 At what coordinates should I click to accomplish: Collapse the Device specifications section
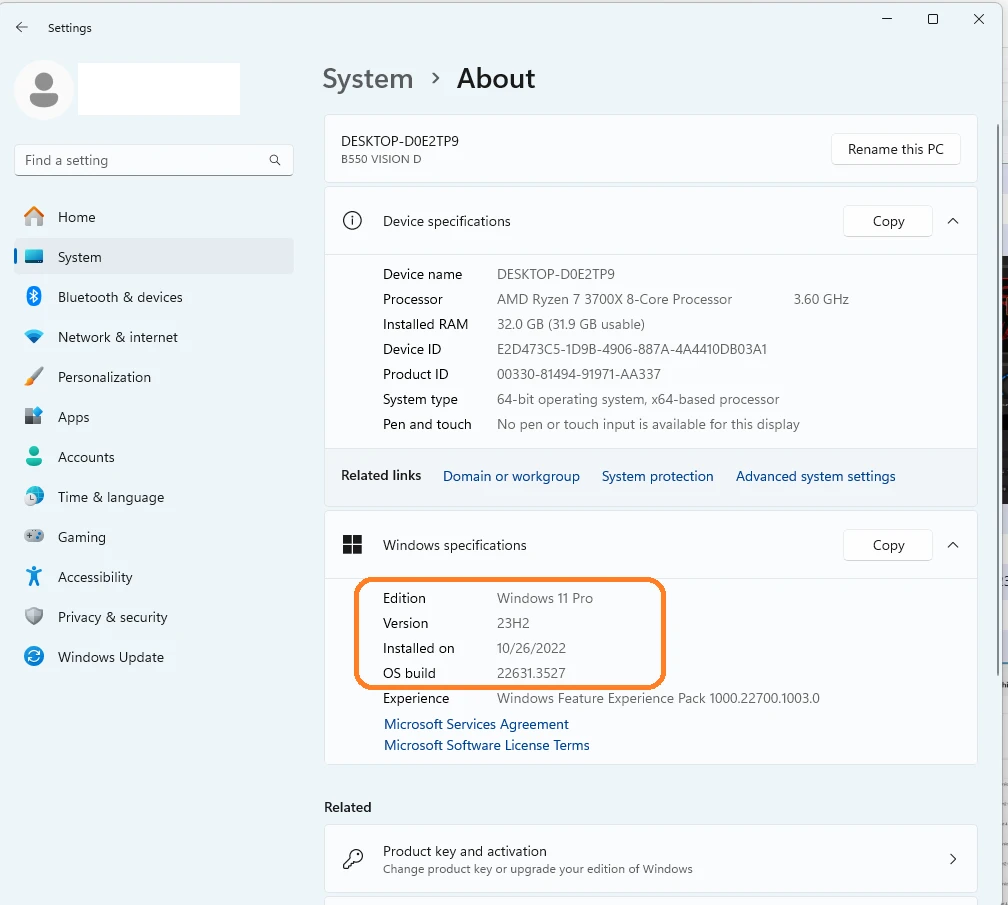tap(952, 221)
